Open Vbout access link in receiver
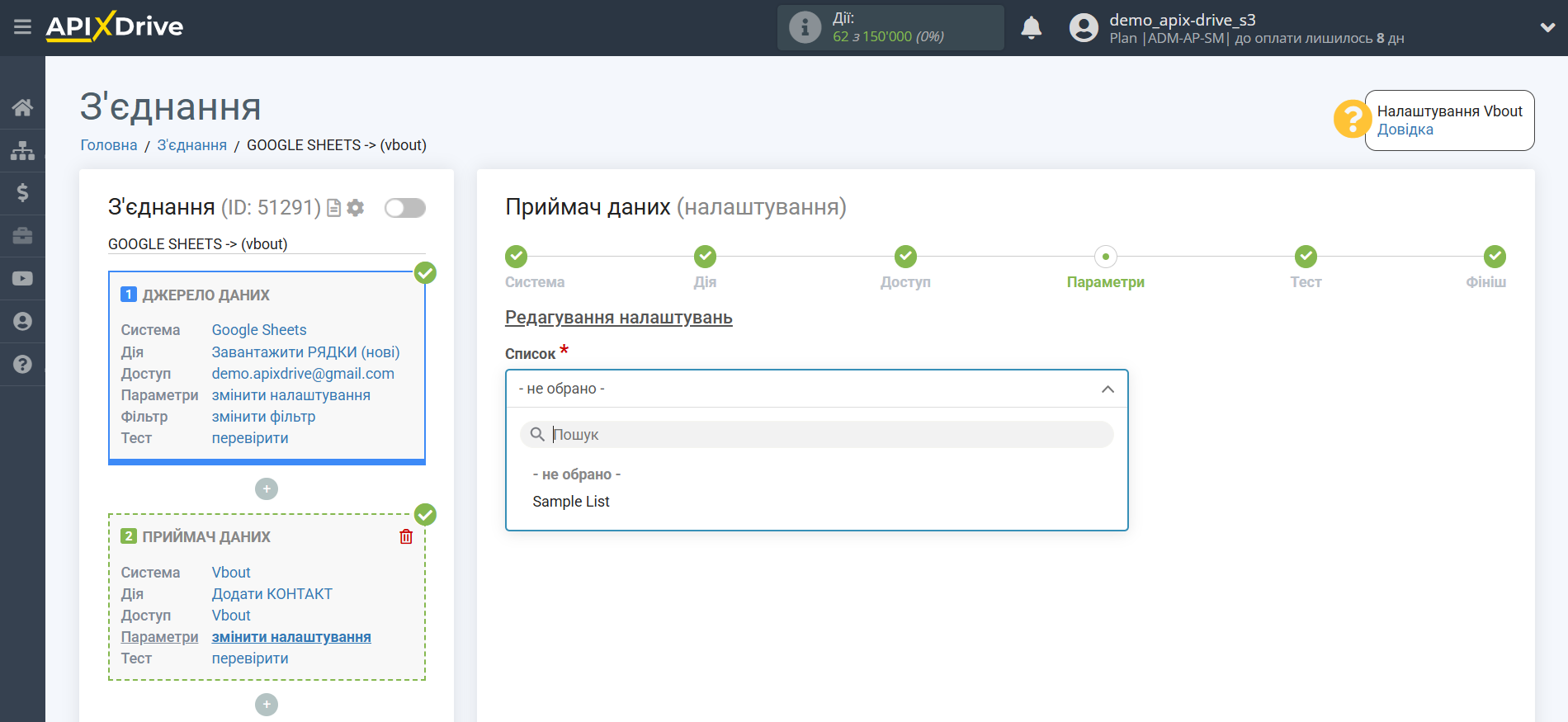 (231, 616)
